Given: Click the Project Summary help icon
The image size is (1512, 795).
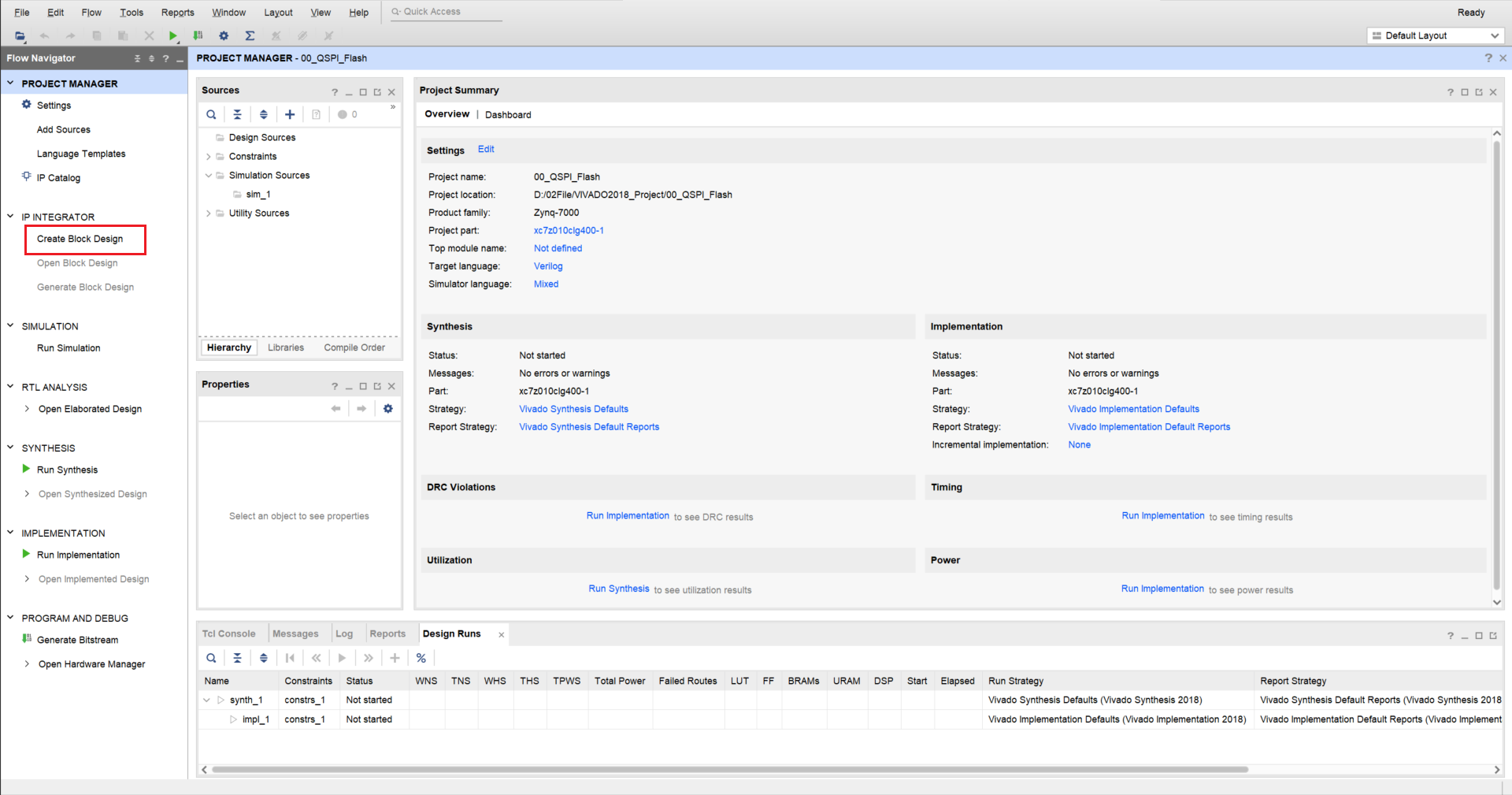Looking at the screenshot, I should (1451, 92).
